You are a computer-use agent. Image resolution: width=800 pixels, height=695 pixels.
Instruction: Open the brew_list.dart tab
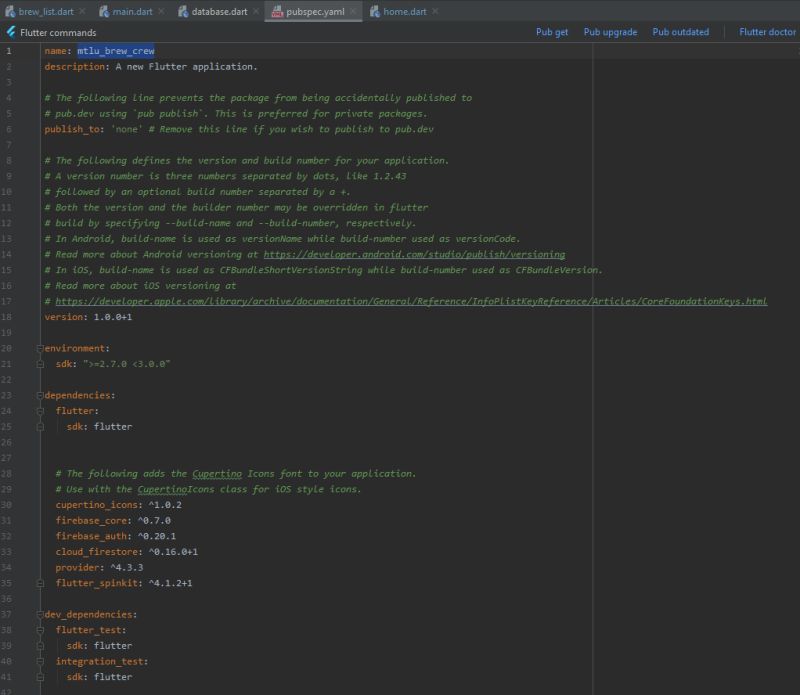pyautogui.click(x=45, y=10)
